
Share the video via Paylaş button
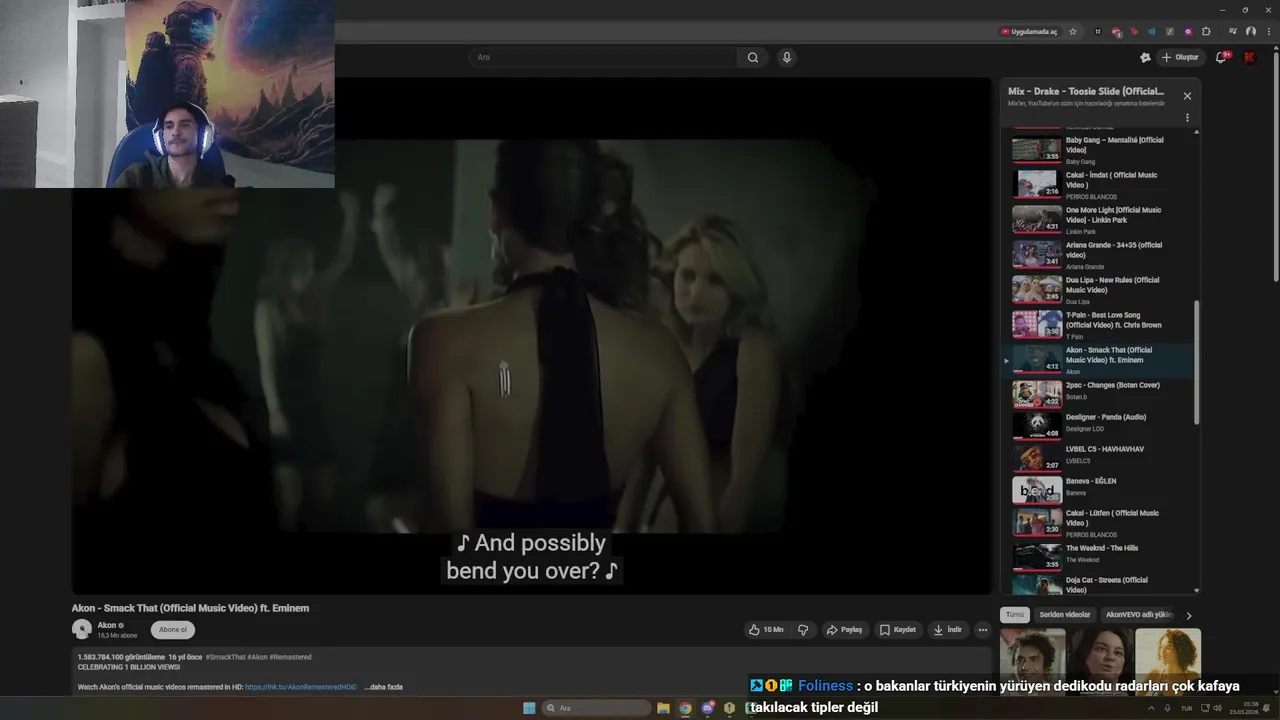tap(844, 630)
